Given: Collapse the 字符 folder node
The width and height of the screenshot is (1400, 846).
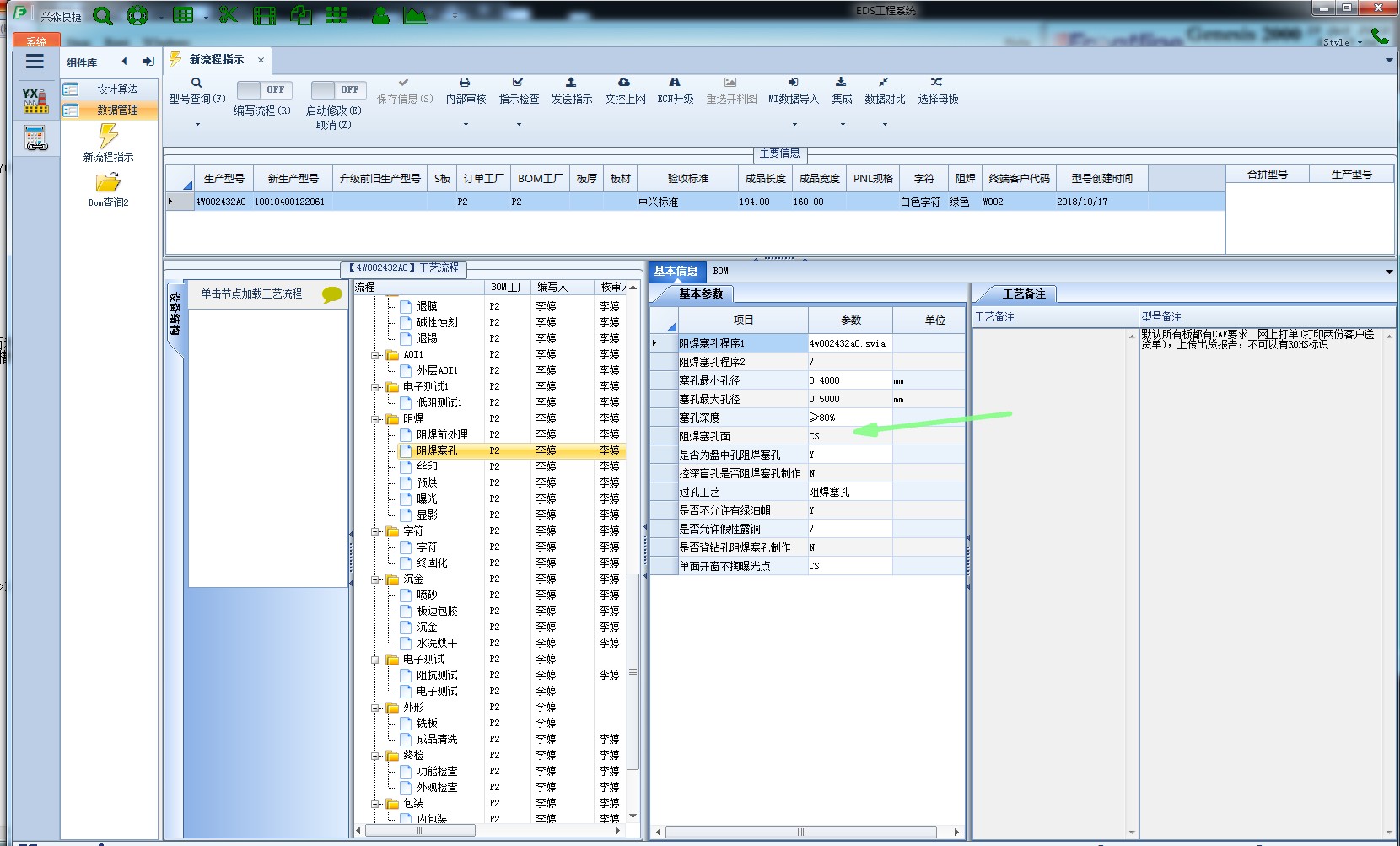Looking at the screenshot, I should (376, 531).
